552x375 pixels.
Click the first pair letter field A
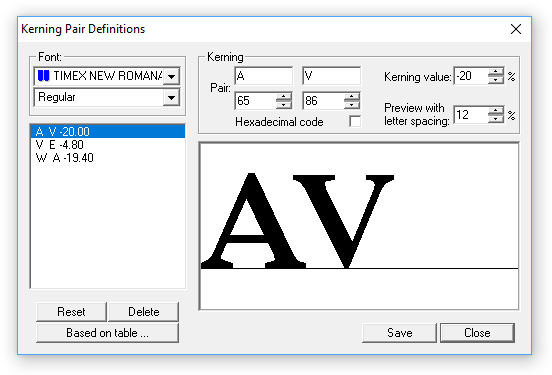[x=263, y=76]
